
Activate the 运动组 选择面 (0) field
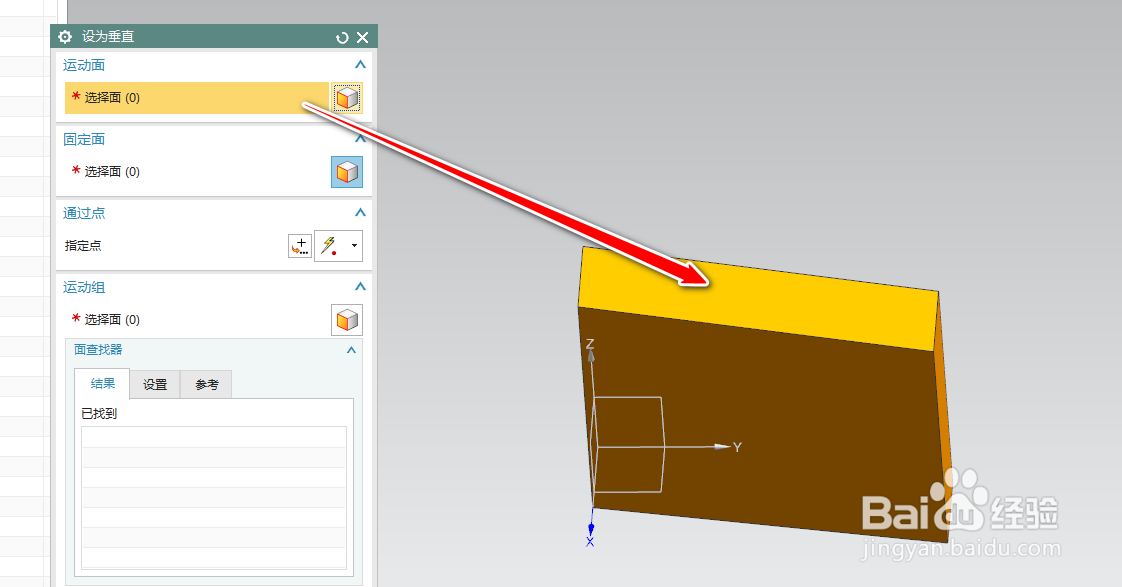197,320
